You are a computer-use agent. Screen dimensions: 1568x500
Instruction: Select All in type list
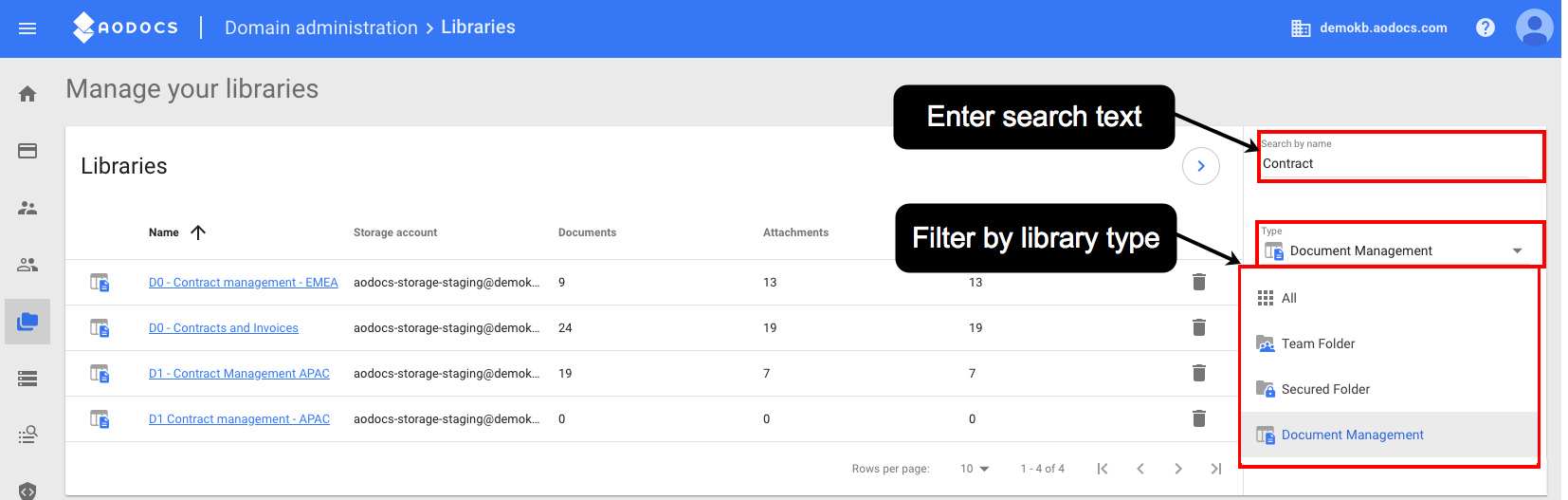point(1390,298)
